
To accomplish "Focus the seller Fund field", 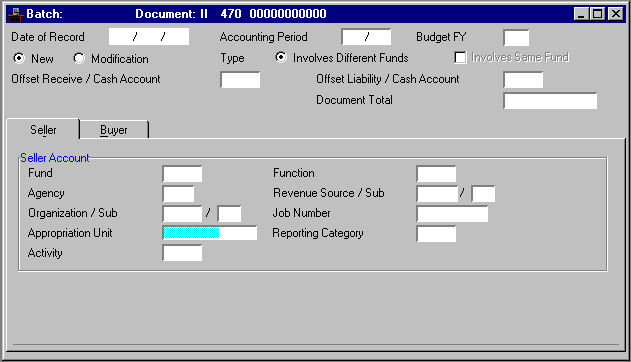I will point(182,174).
